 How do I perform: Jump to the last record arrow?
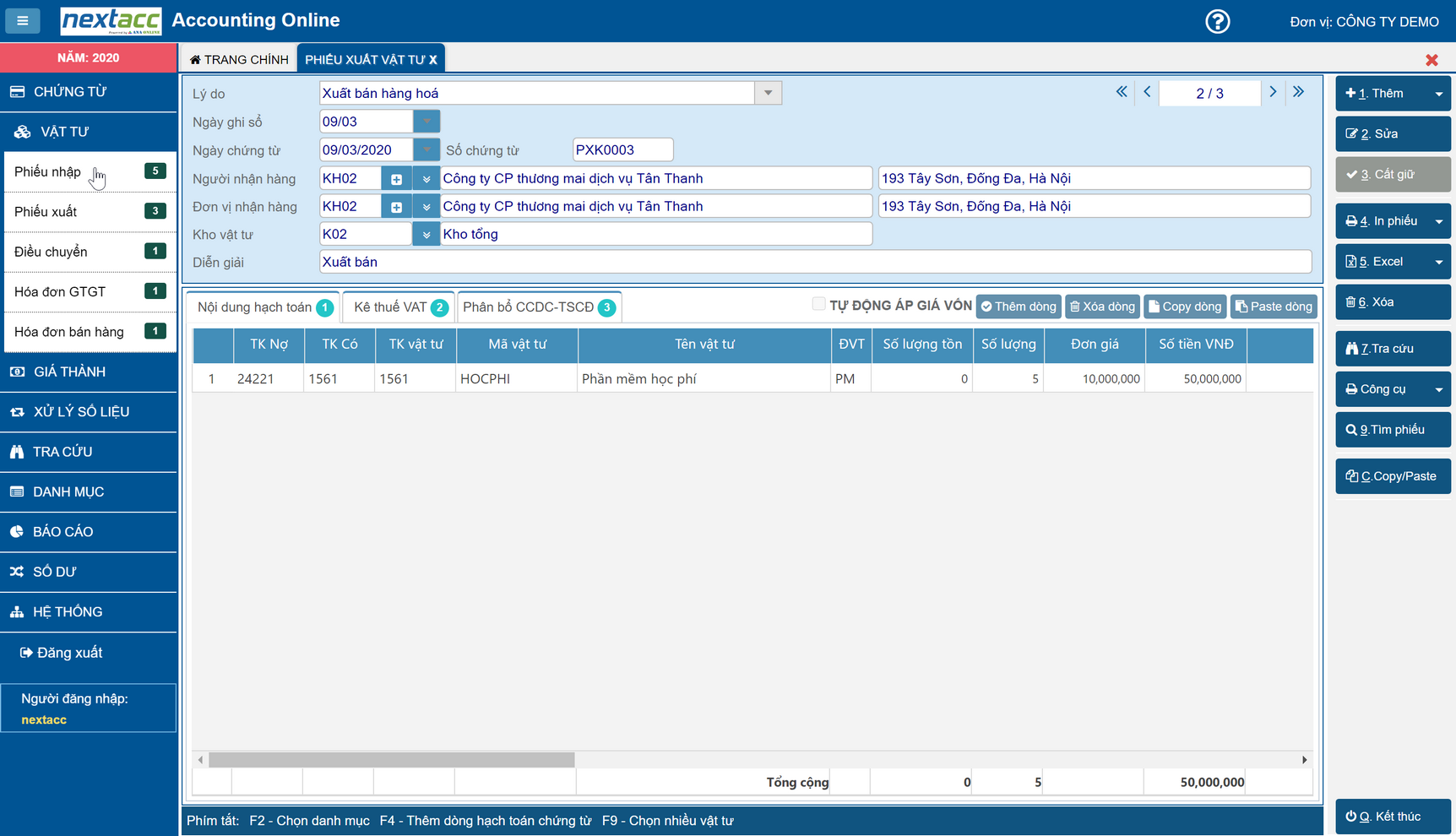(1298, 92)
